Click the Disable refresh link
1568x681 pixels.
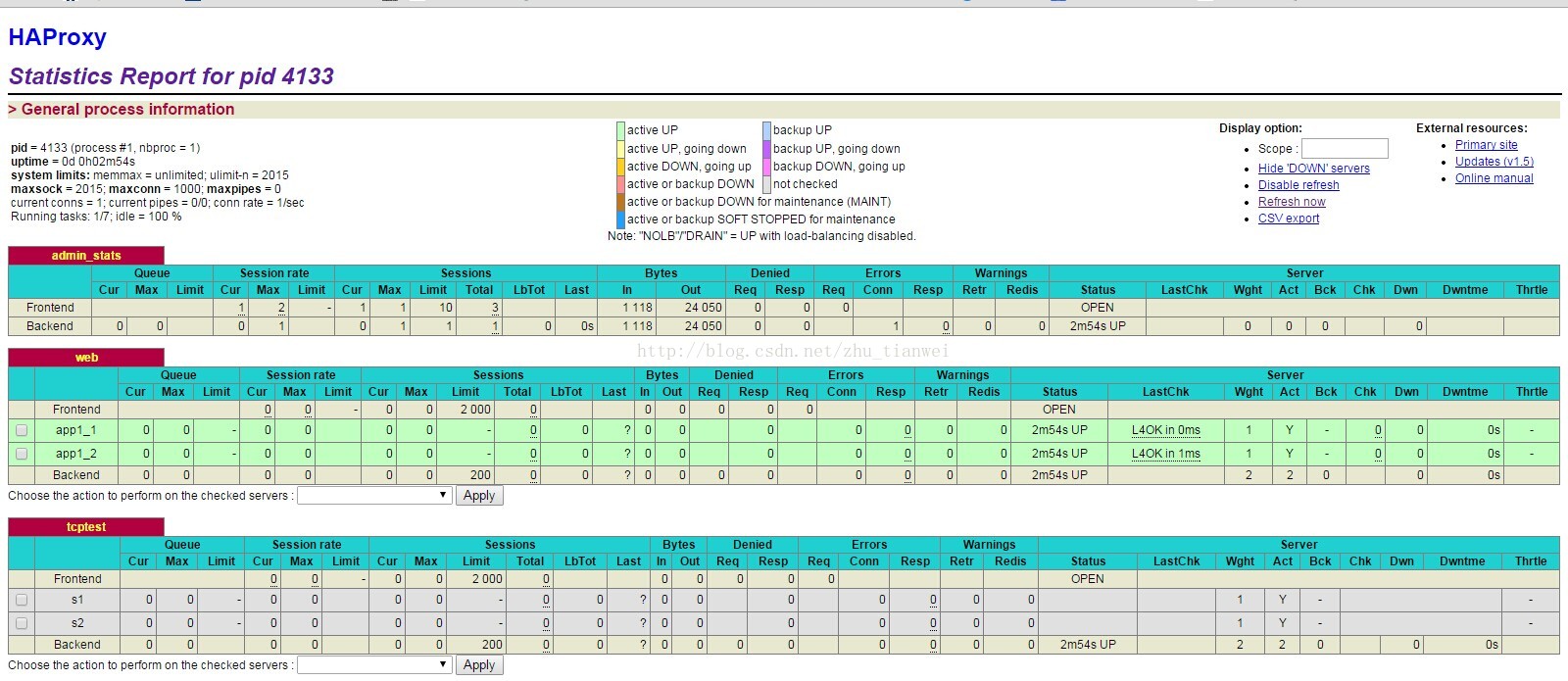[x=1298, y=185]
